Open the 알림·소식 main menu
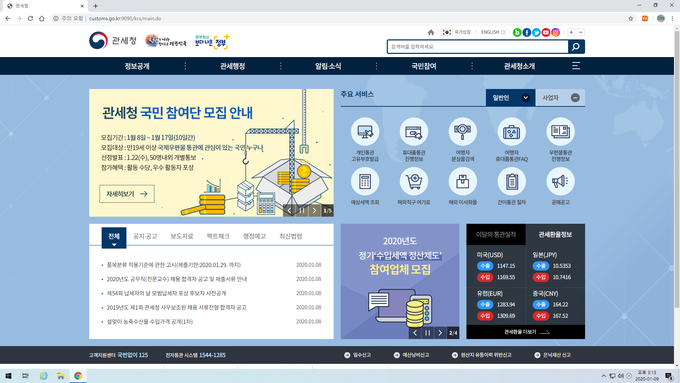The width and height of the screenshot is (680, 383). tap(328, 66)
